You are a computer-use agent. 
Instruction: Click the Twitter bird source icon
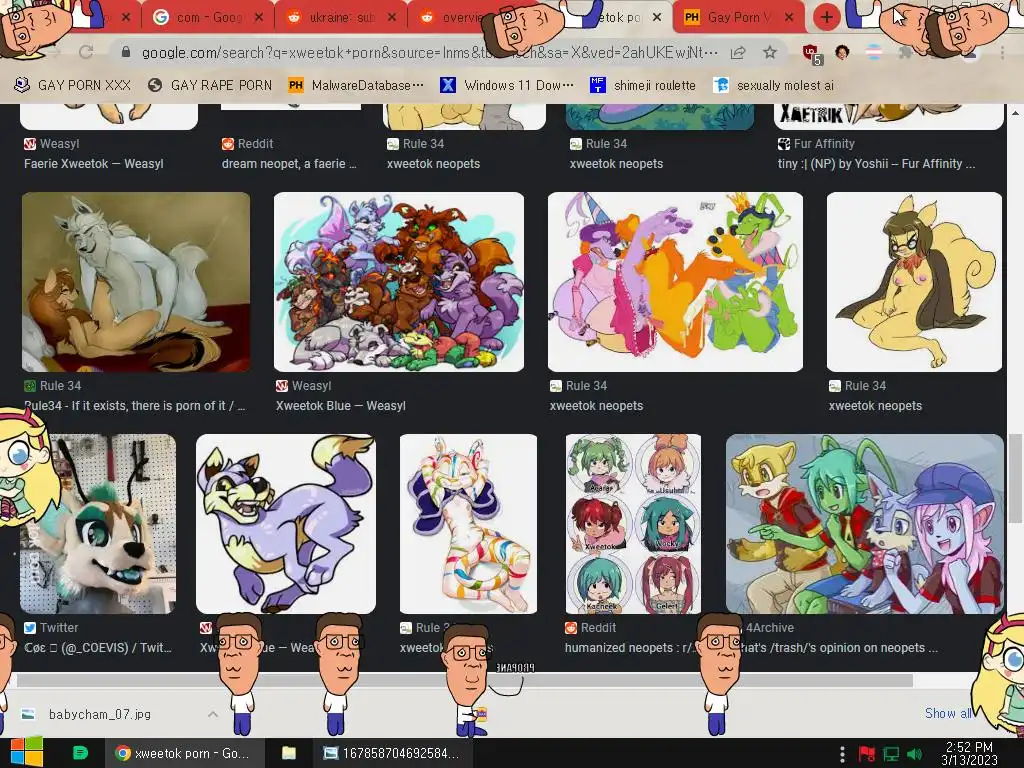point(29,628)
